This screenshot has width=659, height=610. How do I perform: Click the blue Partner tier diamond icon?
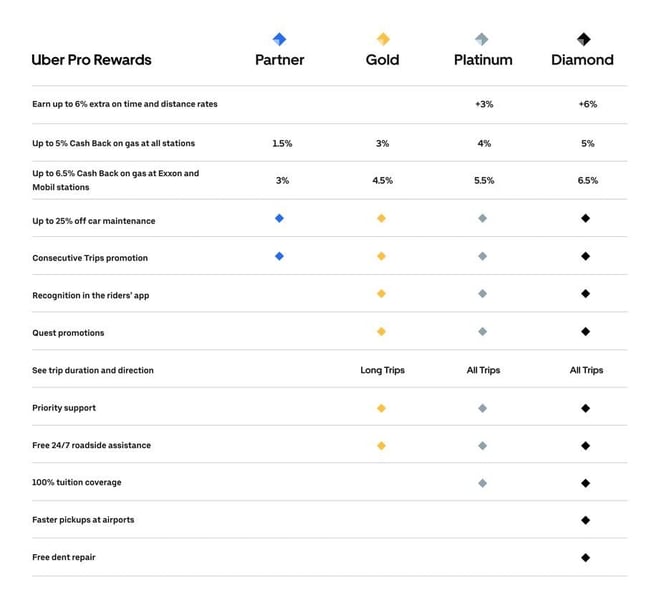point(279,39)
